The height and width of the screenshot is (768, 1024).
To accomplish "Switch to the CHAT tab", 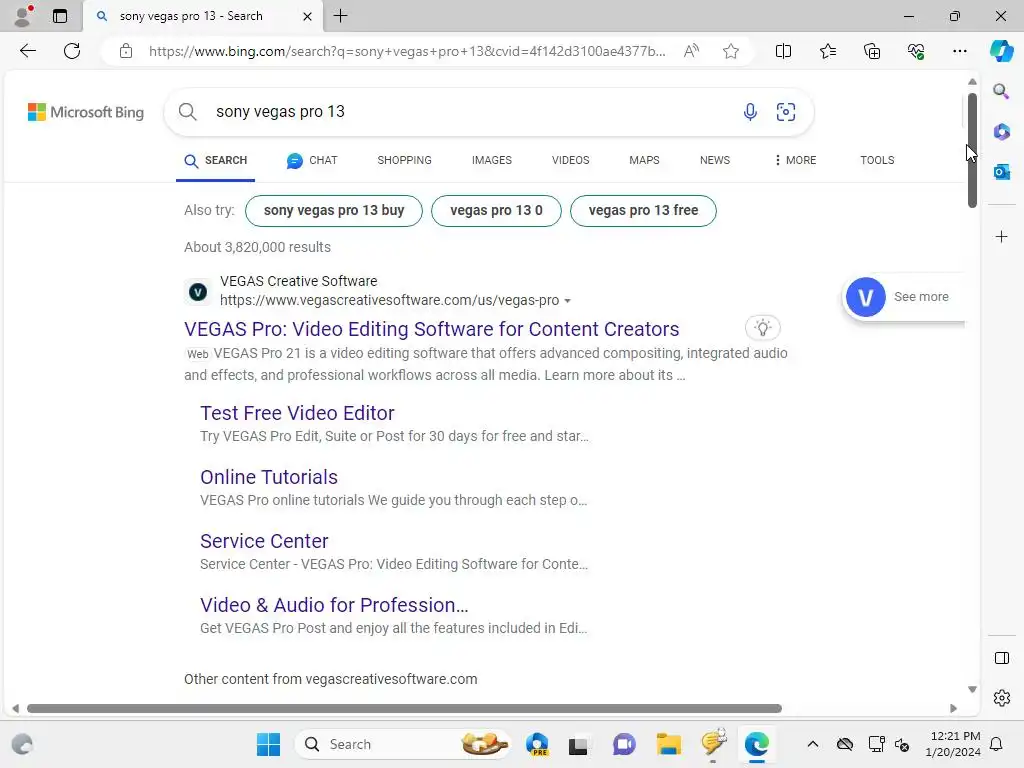I will tap(312, 160).
